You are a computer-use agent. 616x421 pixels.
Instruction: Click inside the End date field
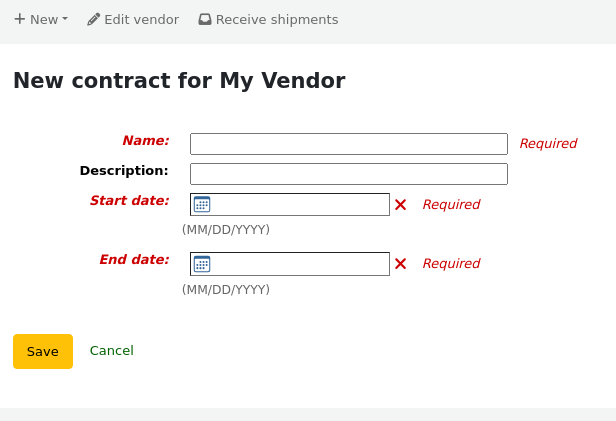tap(300, 264)
